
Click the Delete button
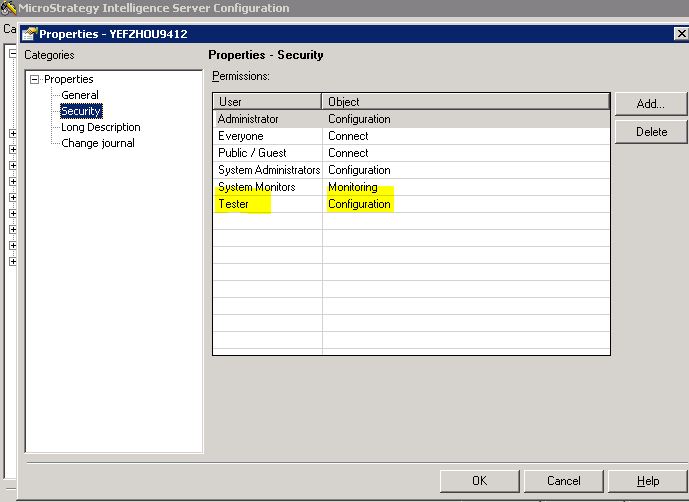(650, 132)
